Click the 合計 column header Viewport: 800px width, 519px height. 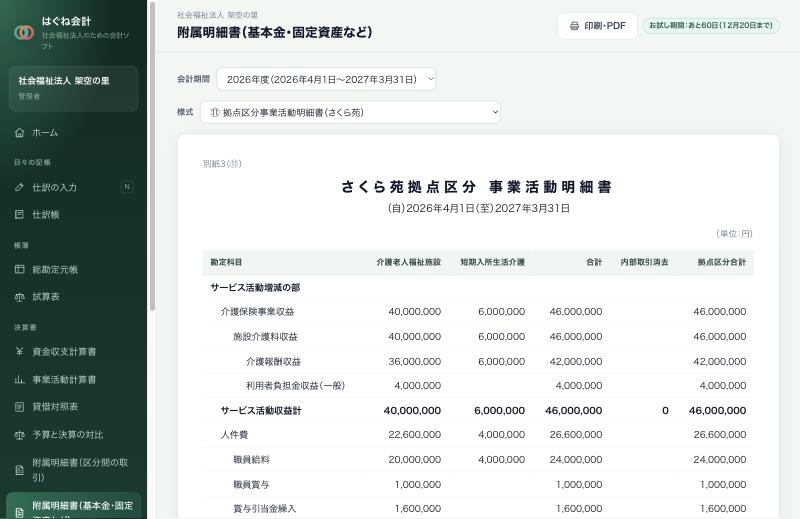click(594, 262)
